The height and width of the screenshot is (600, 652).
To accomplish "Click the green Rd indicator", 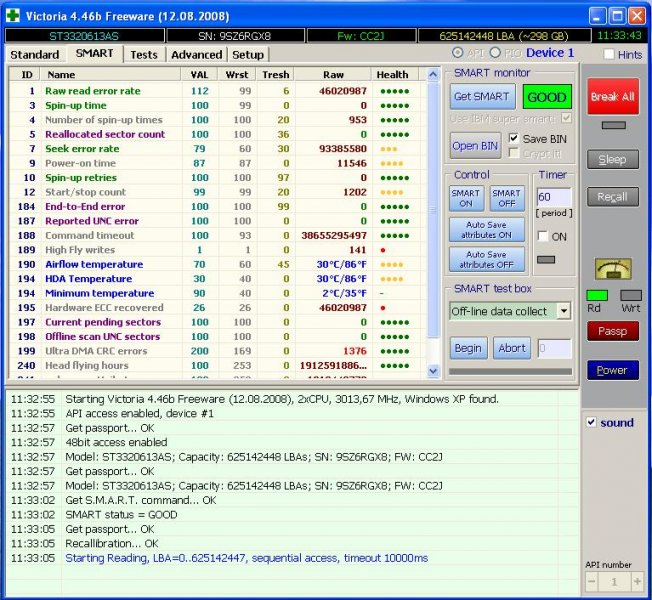I will [596, 295].
